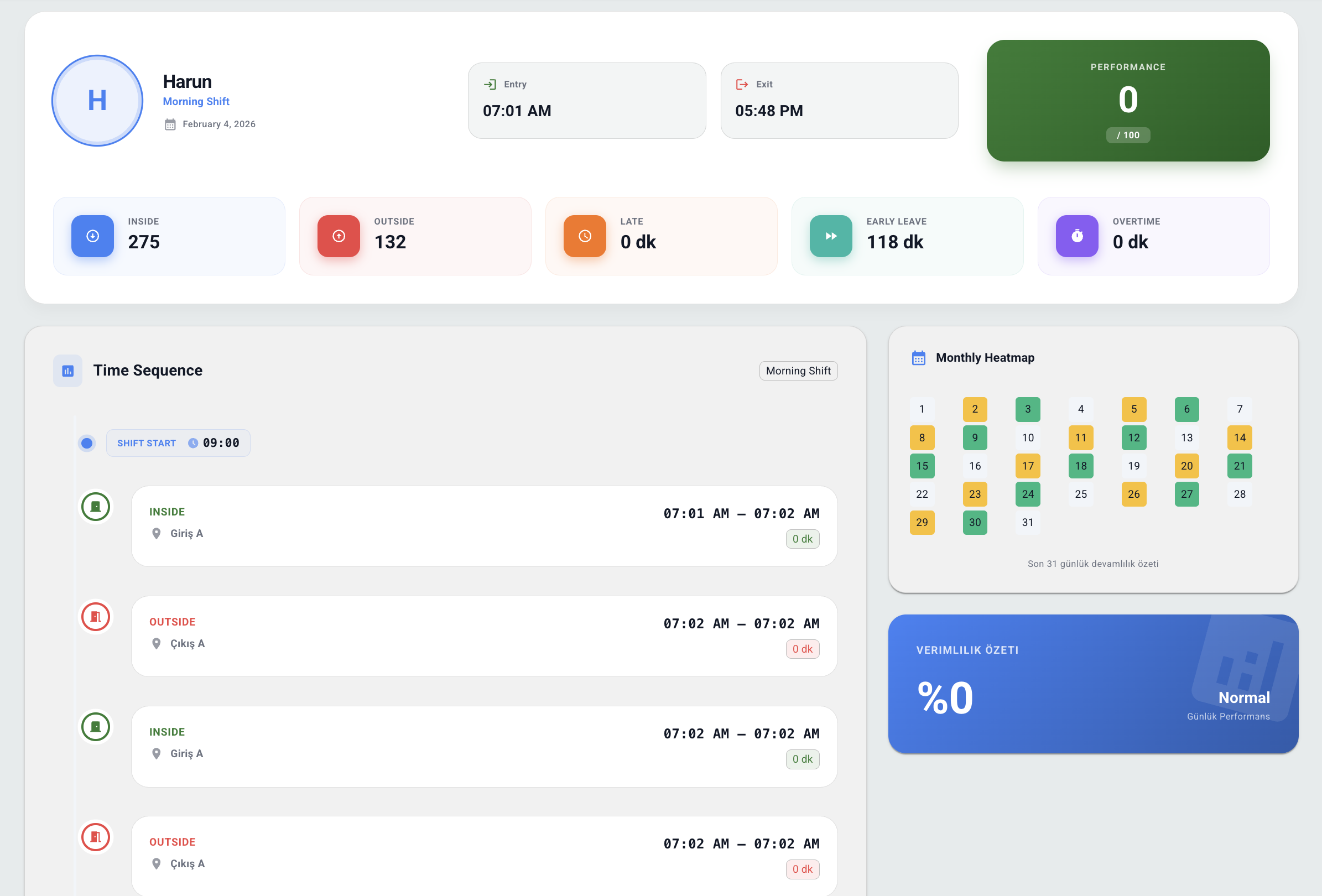Click the purple Overtime stopwatch icon
Image resolution: width=1322 pixels, height=896 pixels.
(x=1077, y=236)
